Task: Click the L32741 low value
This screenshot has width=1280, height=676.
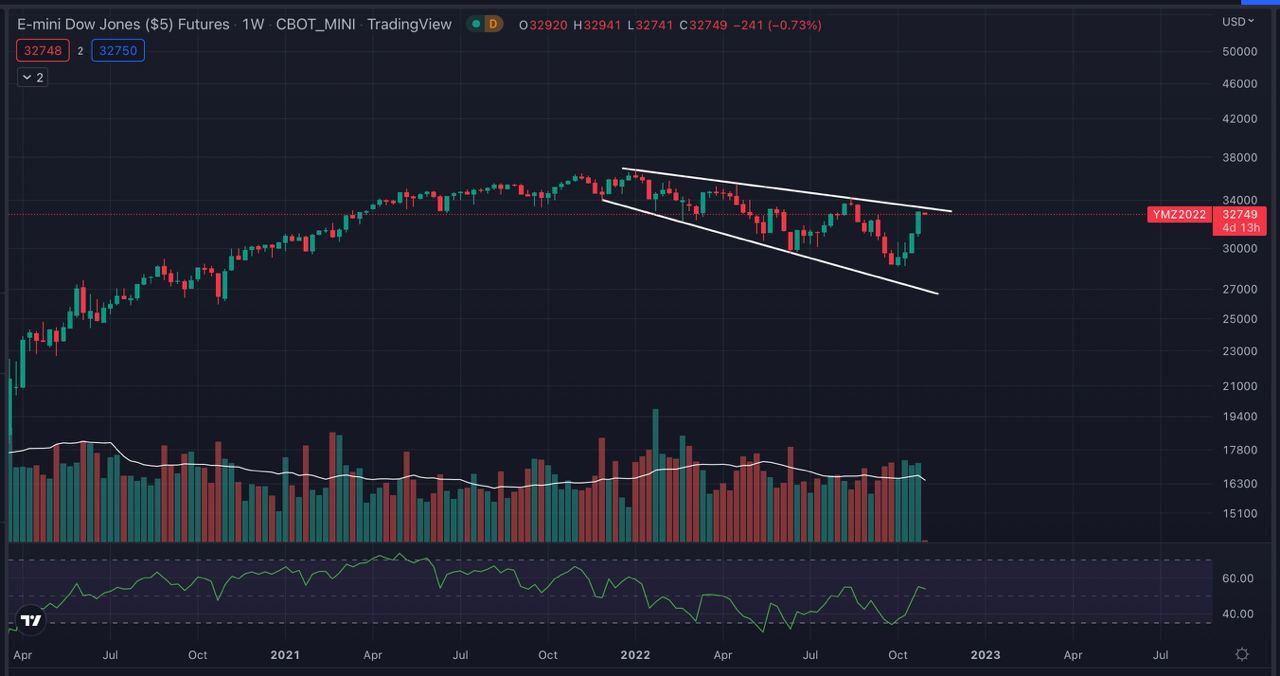Action: tap(650, 25)
